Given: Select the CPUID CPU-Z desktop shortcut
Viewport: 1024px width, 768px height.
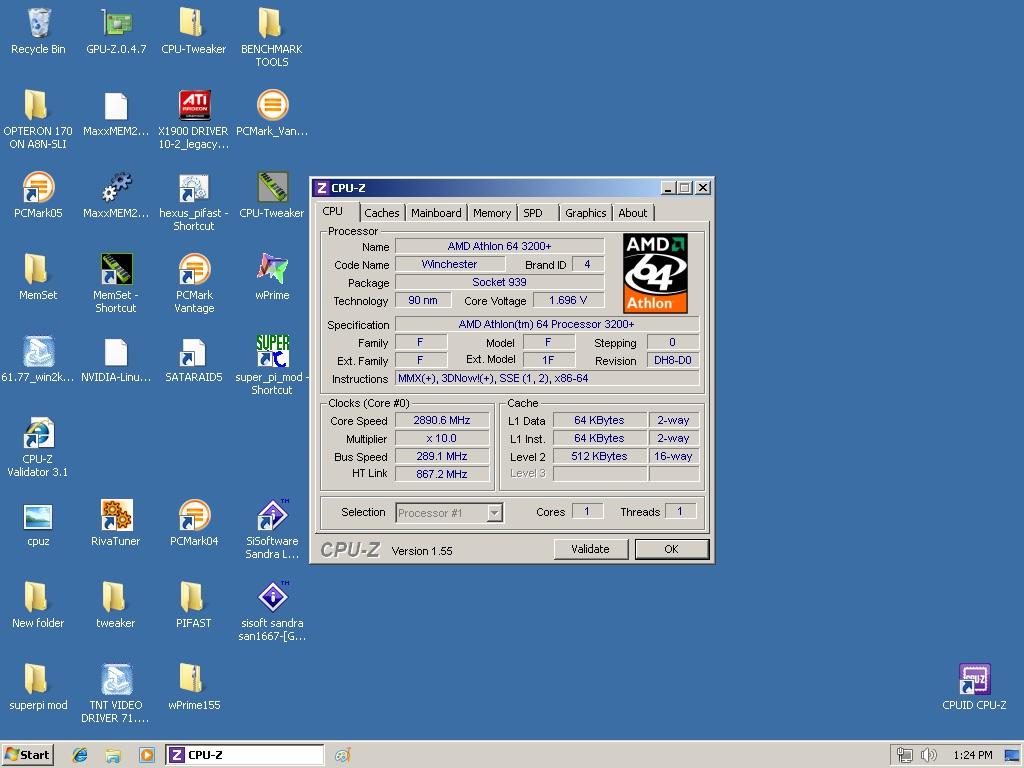Looking at the screenshot, I should coord(974,680).
